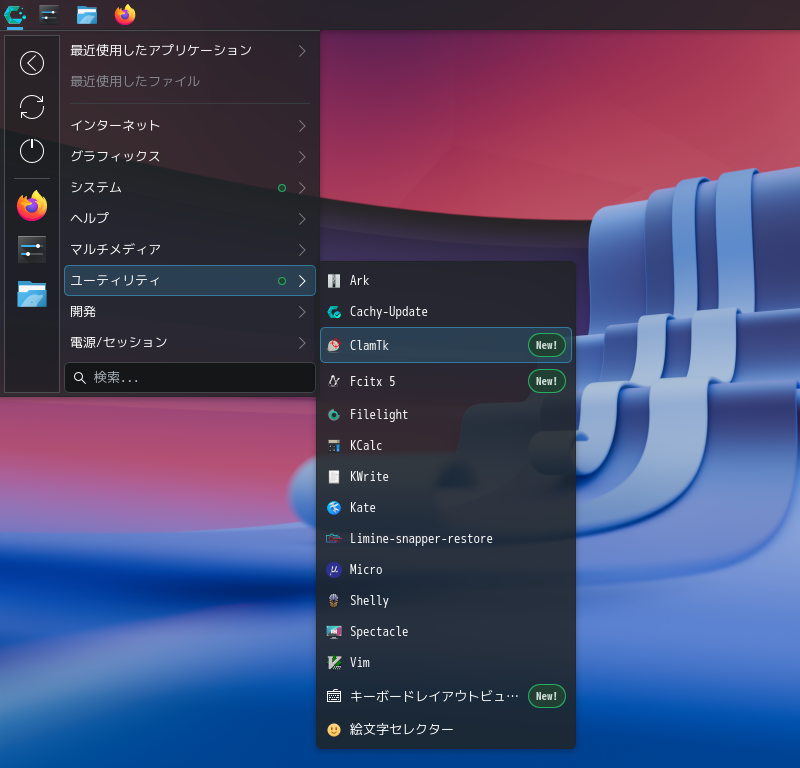Click the Cachy-Update icon
800x768 pixels.
tap(334, 312)
